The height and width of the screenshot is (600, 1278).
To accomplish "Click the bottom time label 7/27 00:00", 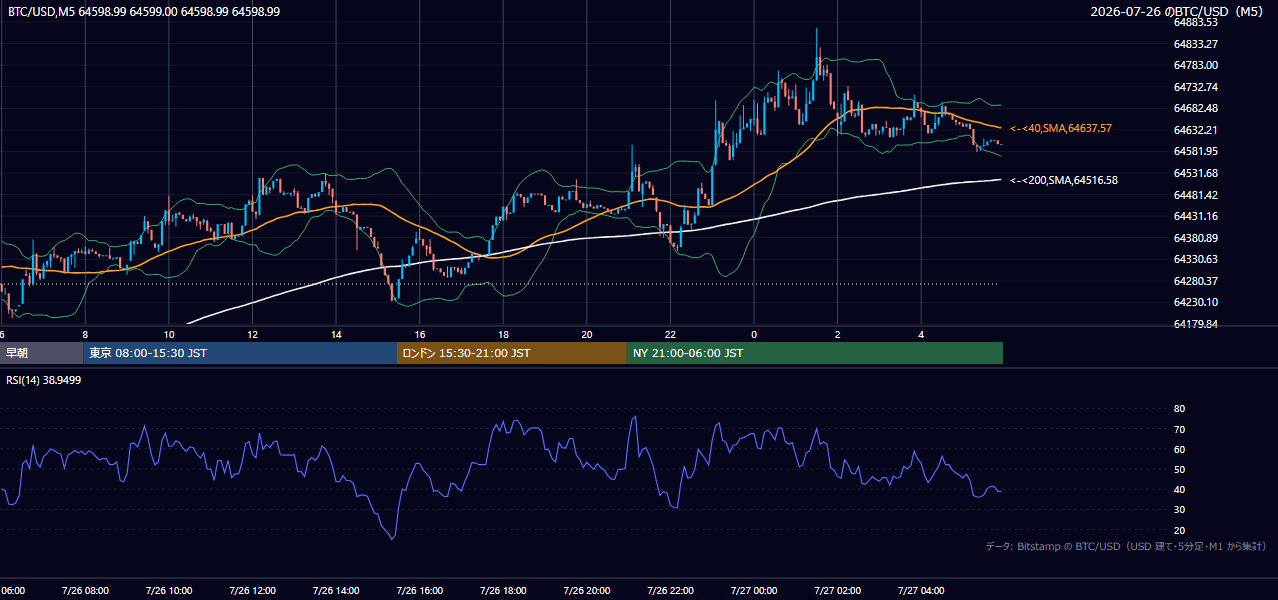I will (754, 590).
